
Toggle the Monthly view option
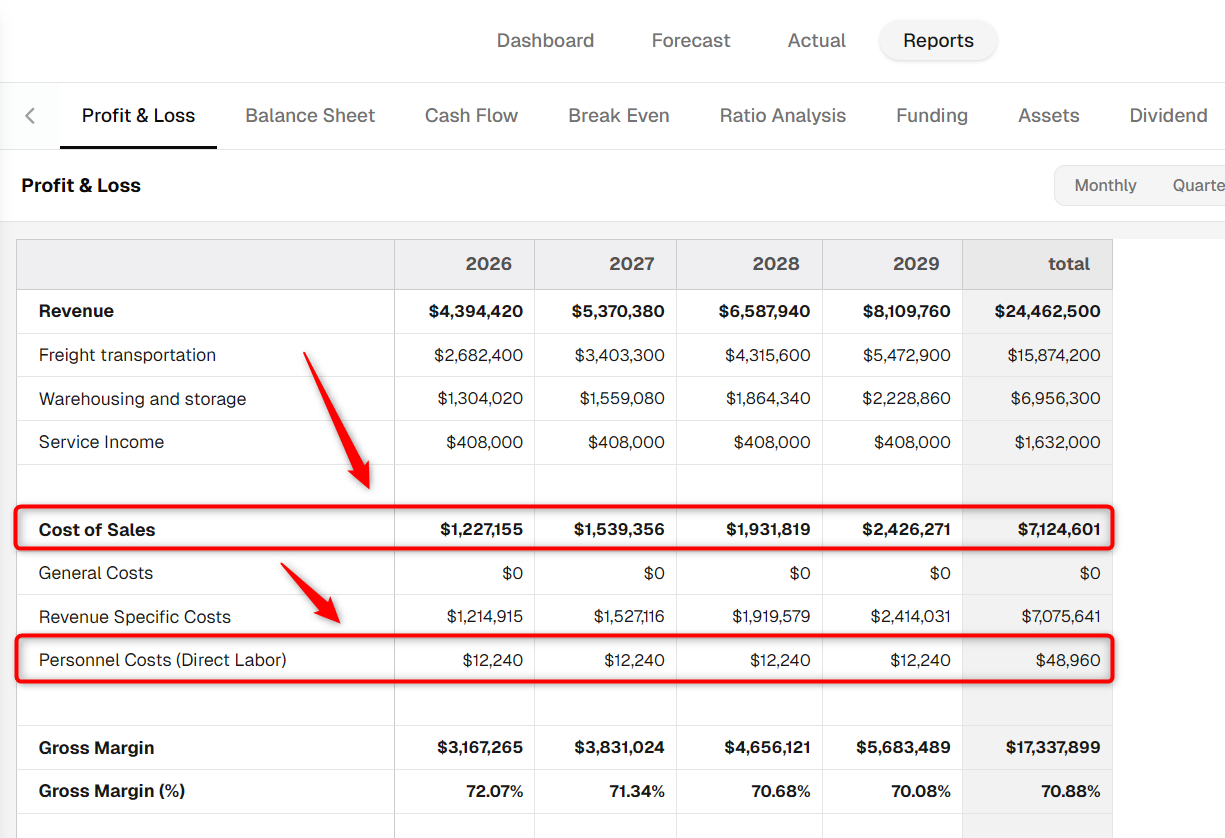click(1105, 186)
